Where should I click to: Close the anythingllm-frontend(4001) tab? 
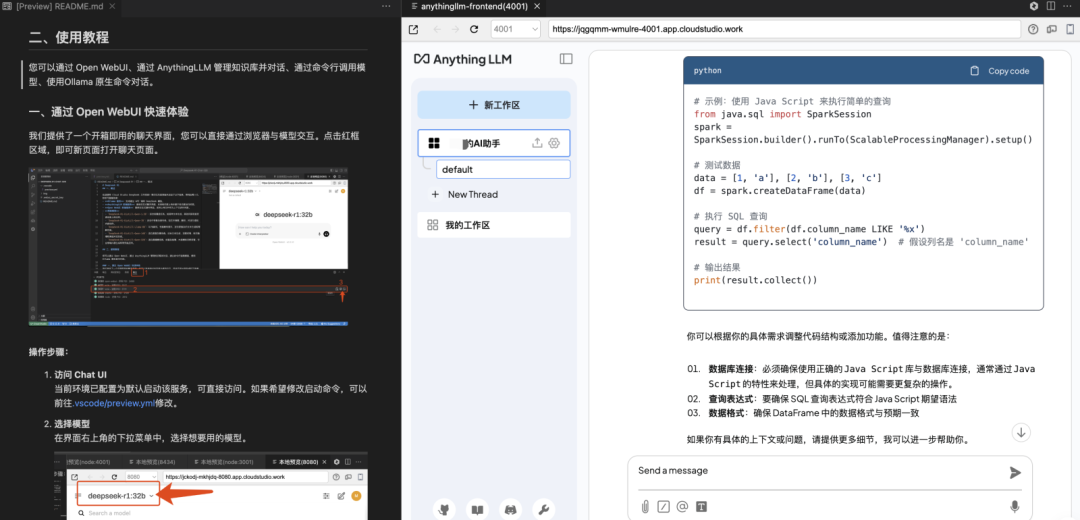(538, 6)
